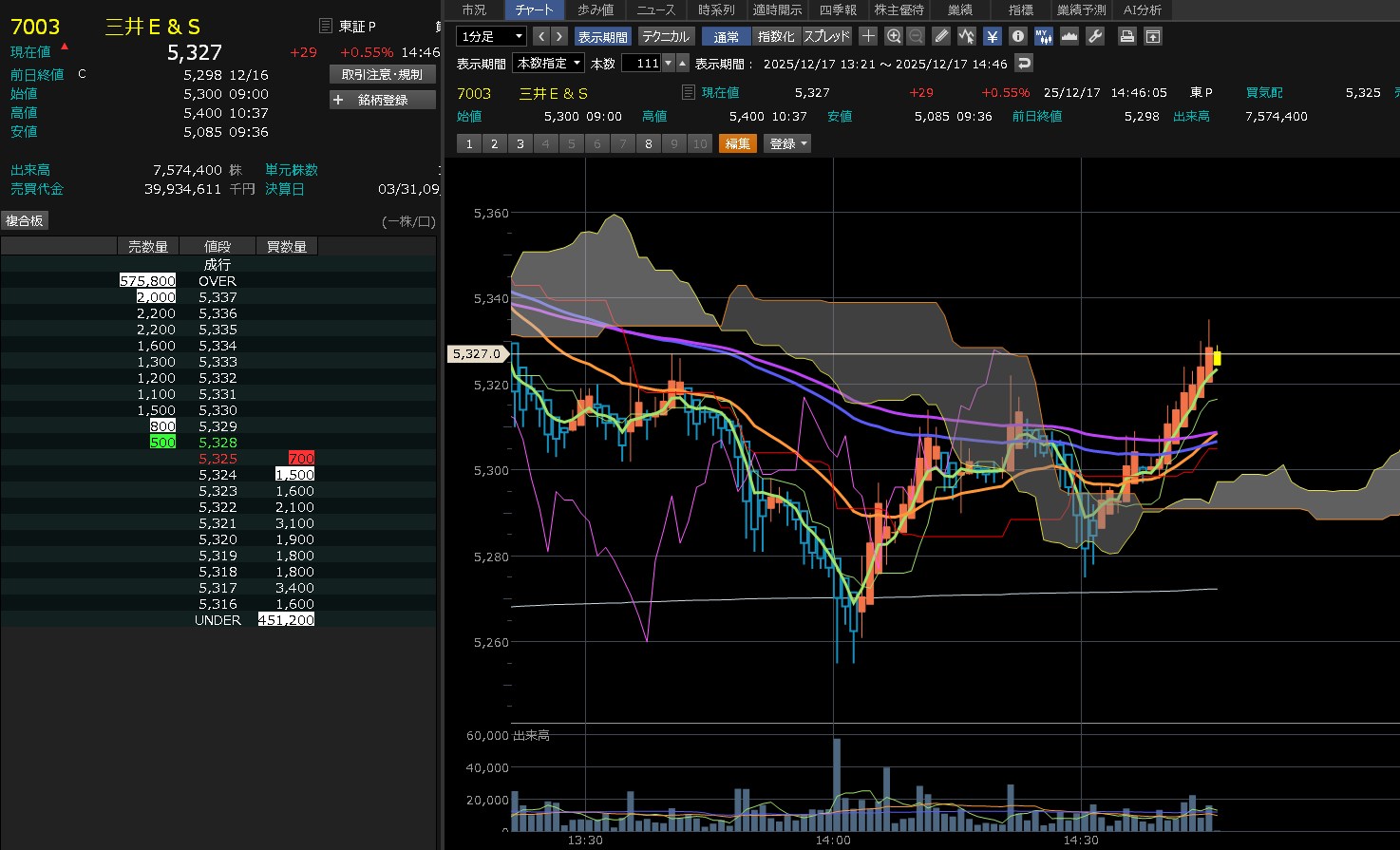This screenshot has width=1400, height=850.
Task: Switch chart scale to 指数化 mode
Action: coord(776,36)
